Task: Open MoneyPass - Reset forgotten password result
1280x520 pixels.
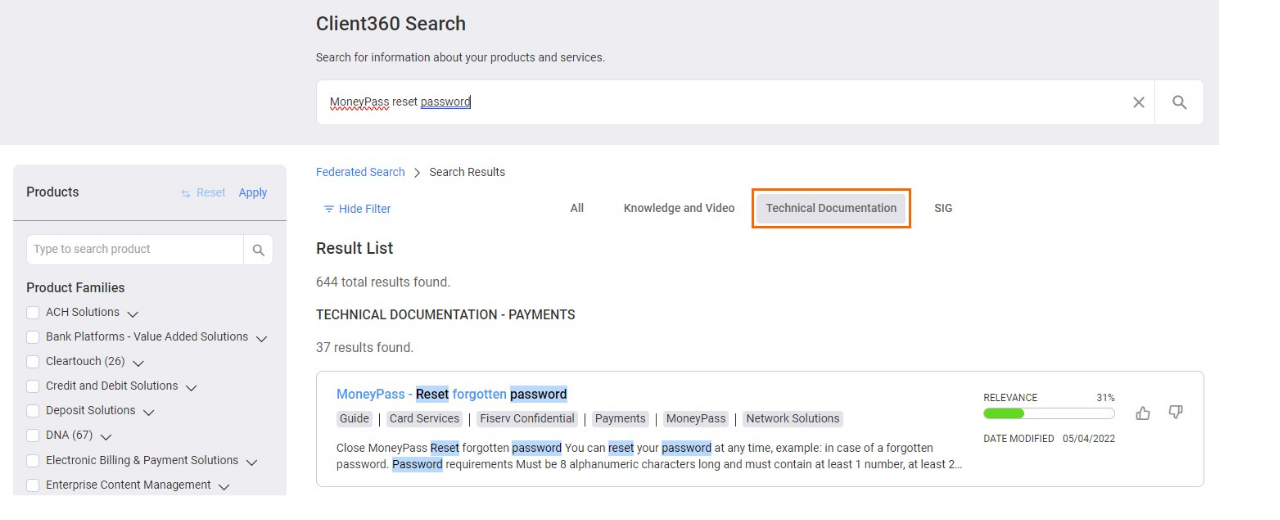Action: click(452, 394)
